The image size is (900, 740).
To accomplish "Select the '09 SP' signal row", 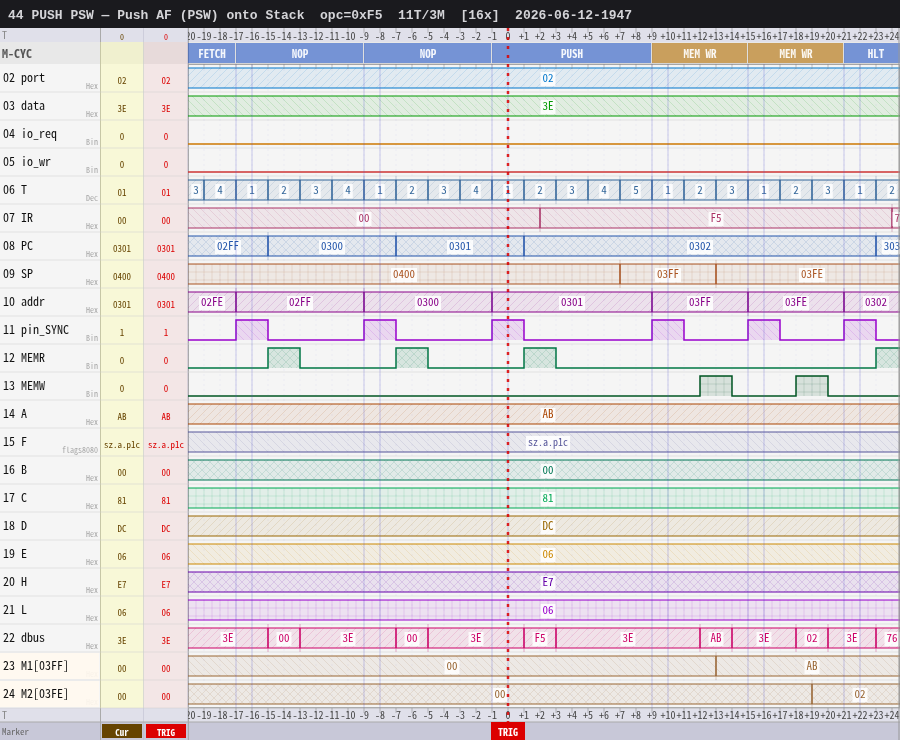I will 450,274.
